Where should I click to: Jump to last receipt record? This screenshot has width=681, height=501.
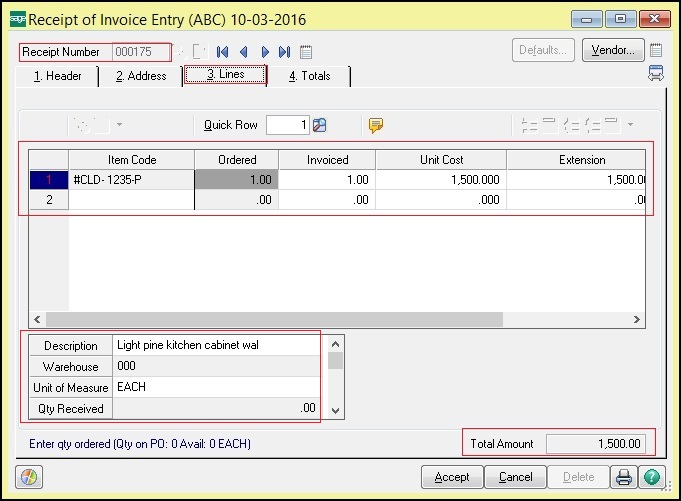pyautogui.click(x=285, y=52)
